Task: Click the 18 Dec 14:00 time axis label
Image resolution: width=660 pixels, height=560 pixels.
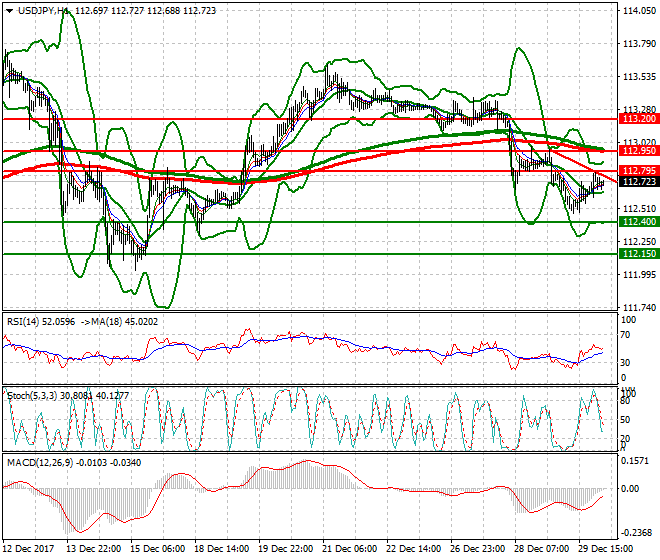Action: pyautogui.click(x=221, y=549)
